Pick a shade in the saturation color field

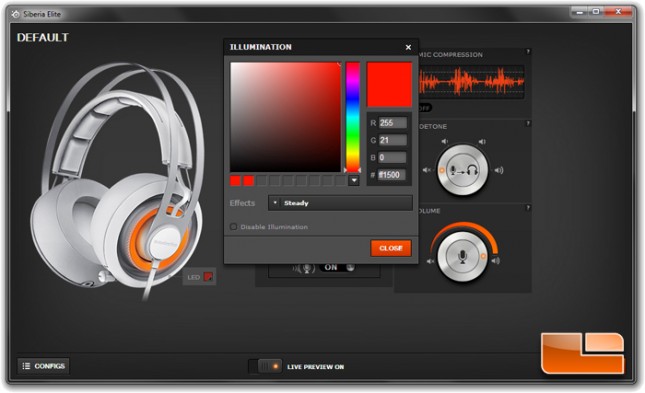pos(285,117)
